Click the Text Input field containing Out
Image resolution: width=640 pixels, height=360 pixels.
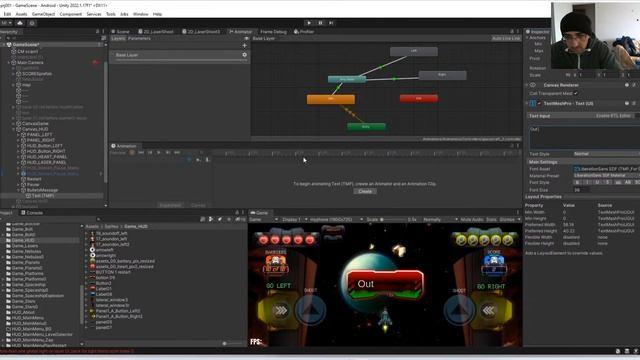[x=584, y=138]
